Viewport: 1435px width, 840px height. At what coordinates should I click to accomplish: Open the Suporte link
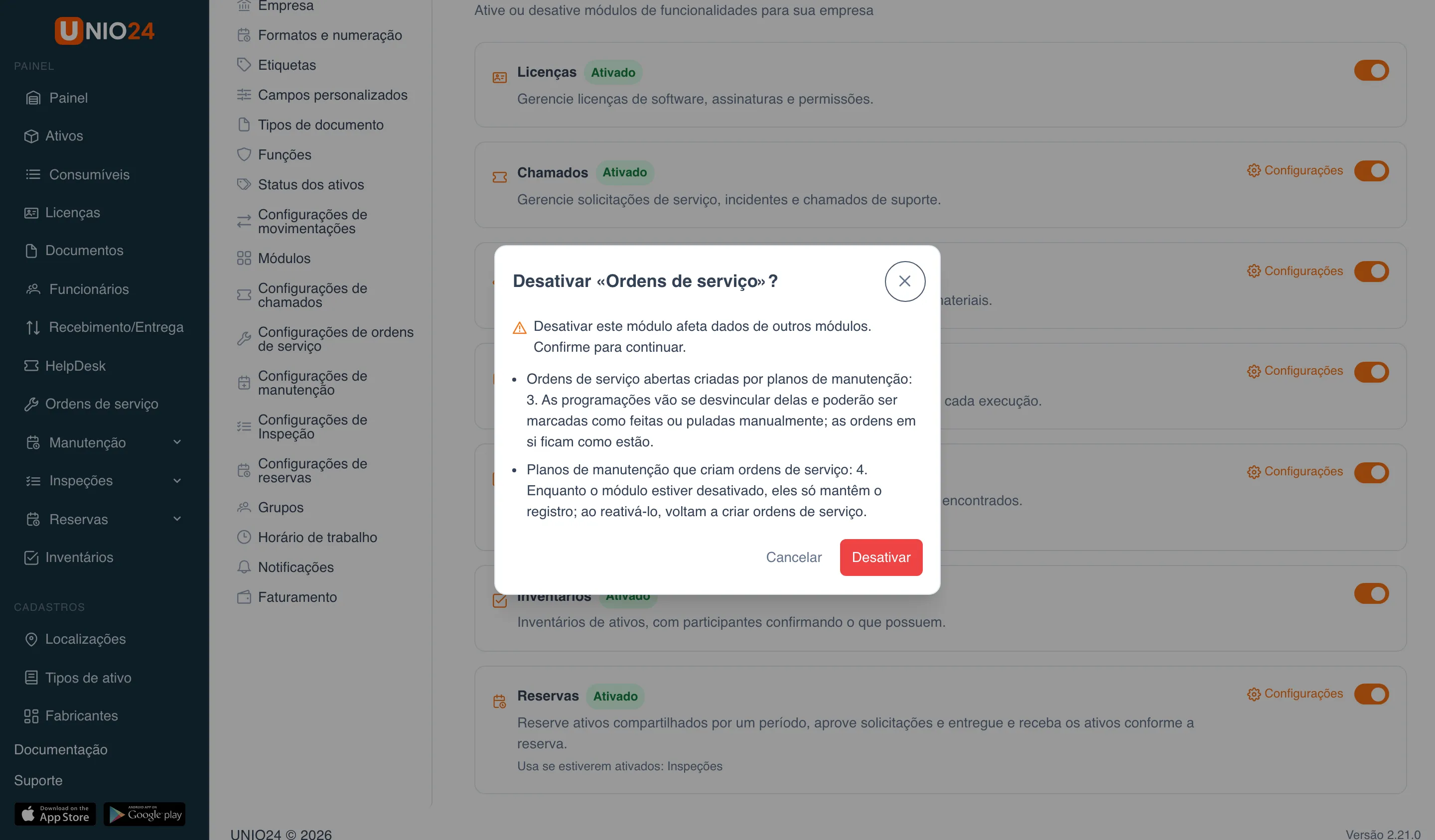click(38, 781)
